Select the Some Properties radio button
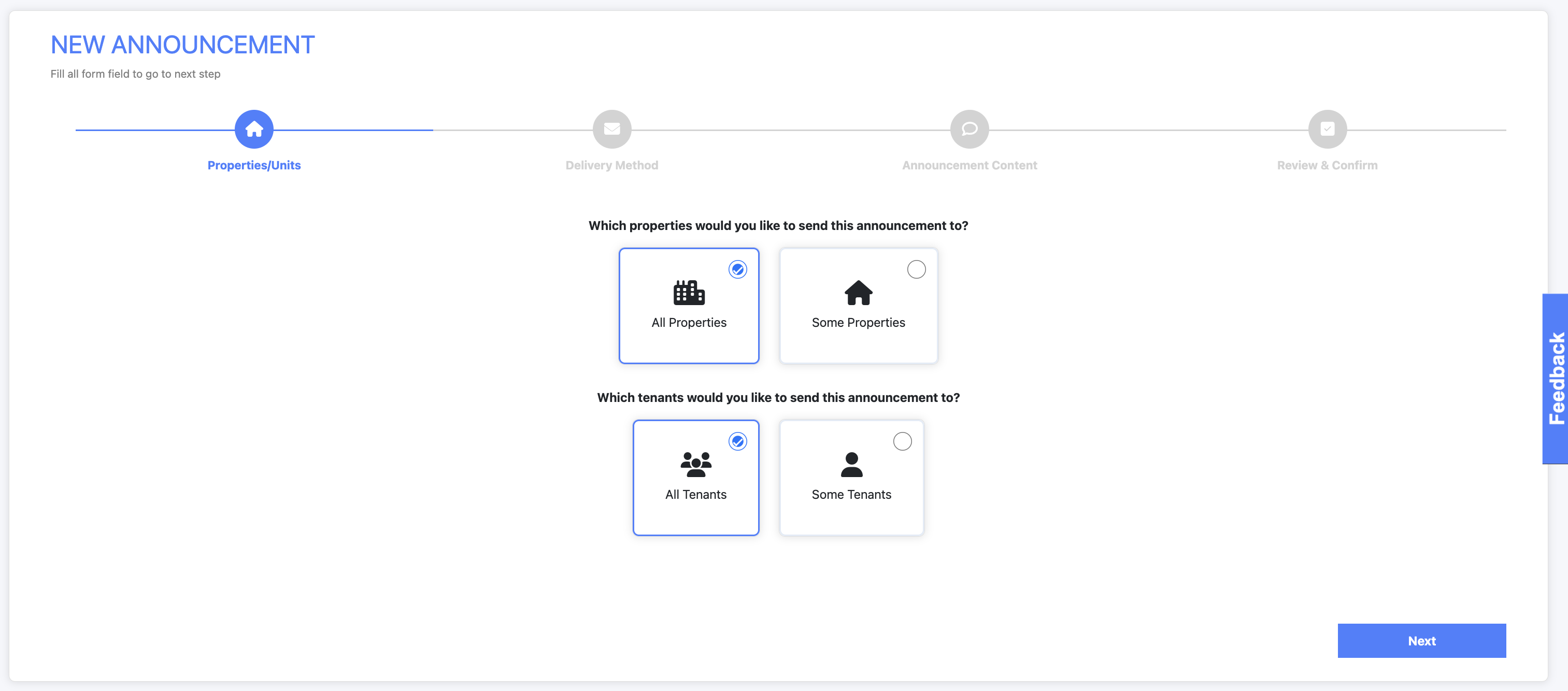This screenshot has width=1568, height=691. (916, 269)
